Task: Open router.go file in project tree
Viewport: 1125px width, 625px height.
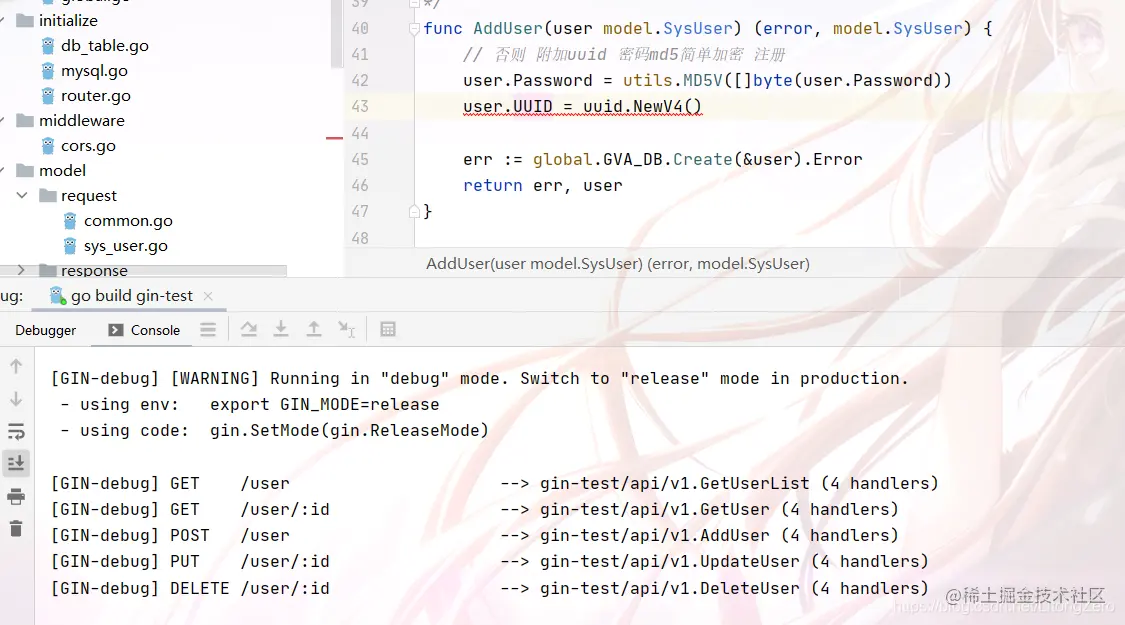Action: click(x=95, y=96)
